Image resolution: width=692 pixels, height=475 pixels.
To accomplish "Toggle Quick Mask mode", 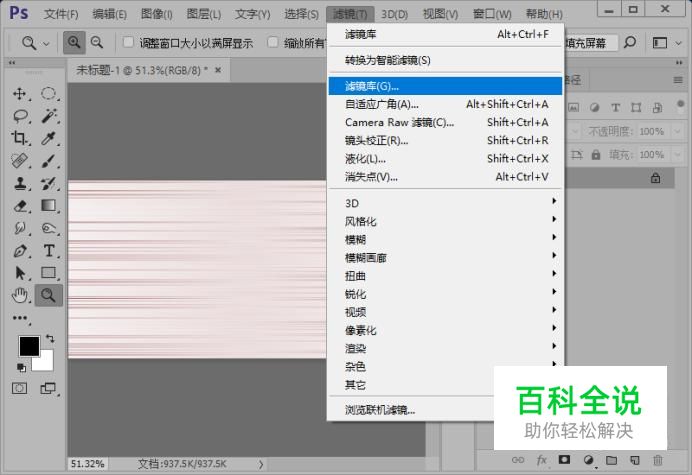I will [19, 388].
